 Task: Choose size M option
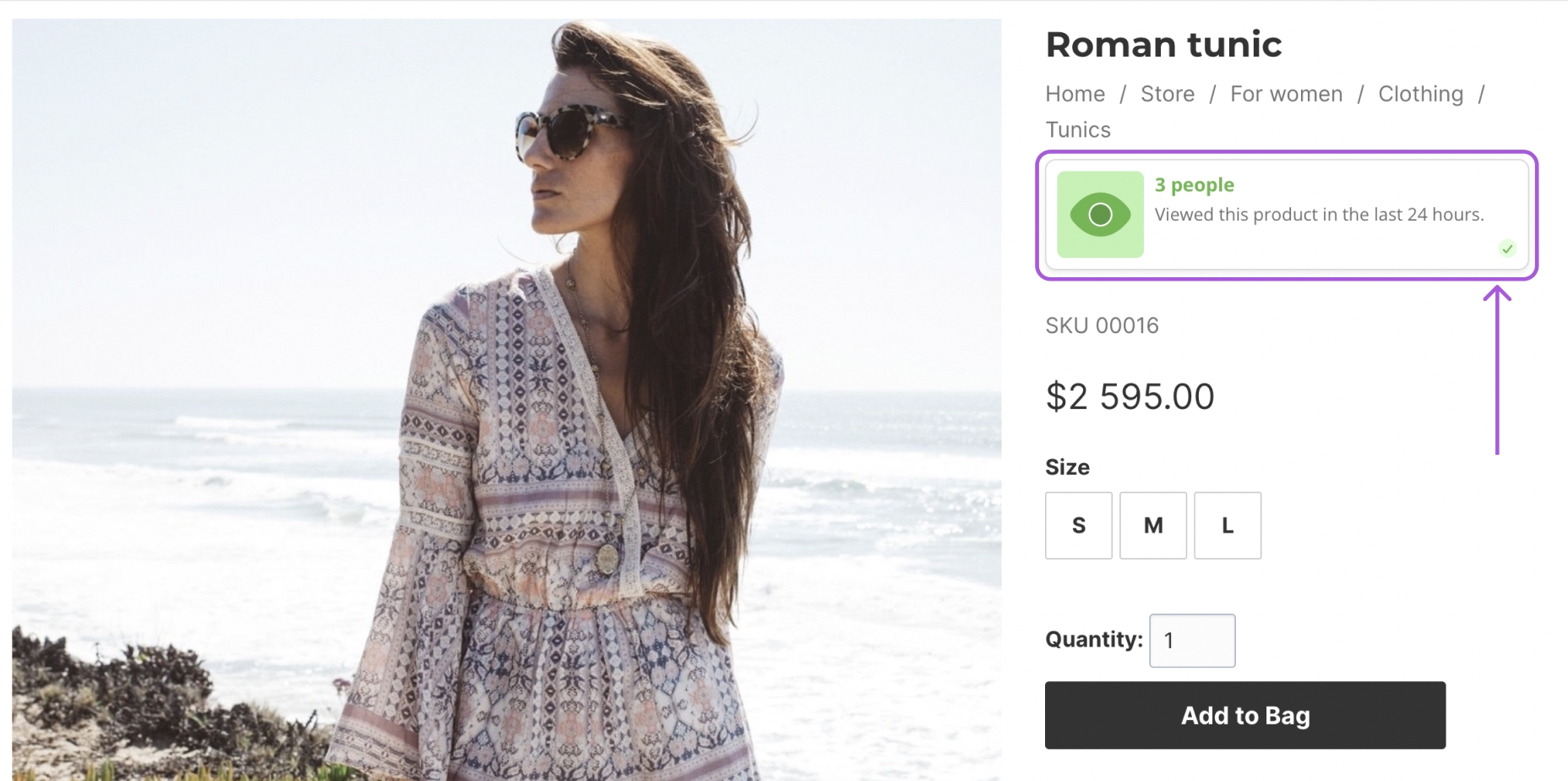pyautogui.click(x=1152, y=526)
